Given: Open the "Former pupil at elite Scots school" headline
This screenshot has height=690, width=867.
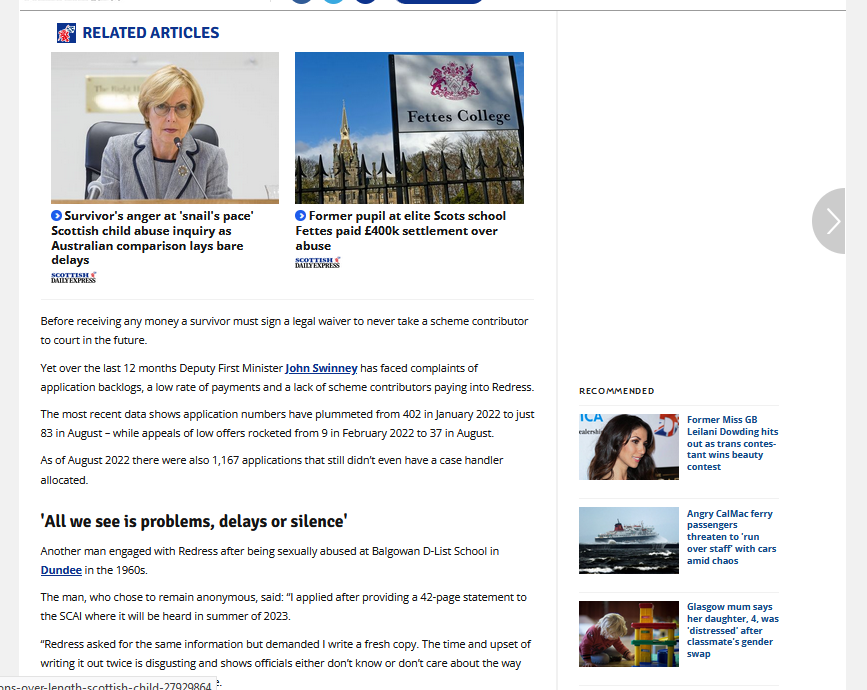Looking at the screenshot, I should [x=401, y=231].
